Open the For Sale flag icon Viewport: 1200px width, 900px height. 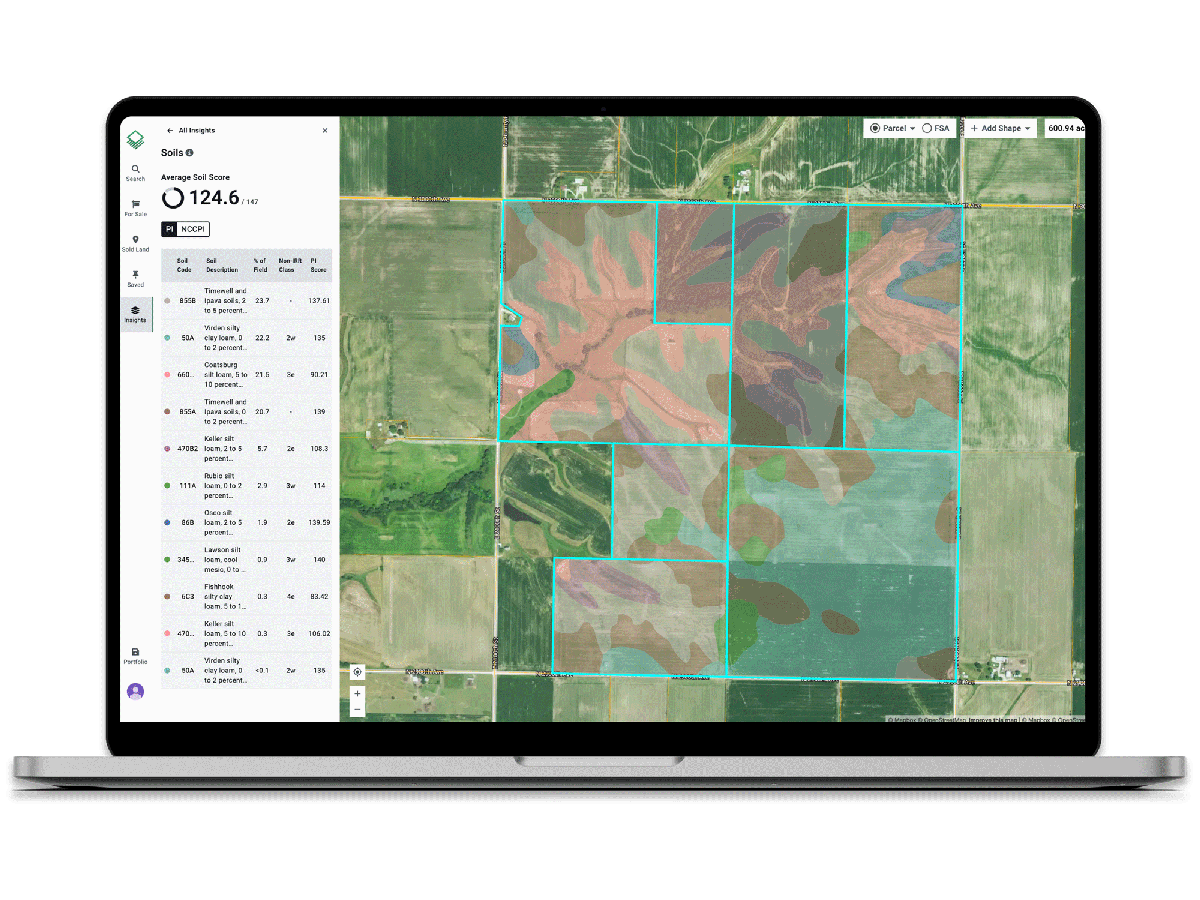click(135, 207)
